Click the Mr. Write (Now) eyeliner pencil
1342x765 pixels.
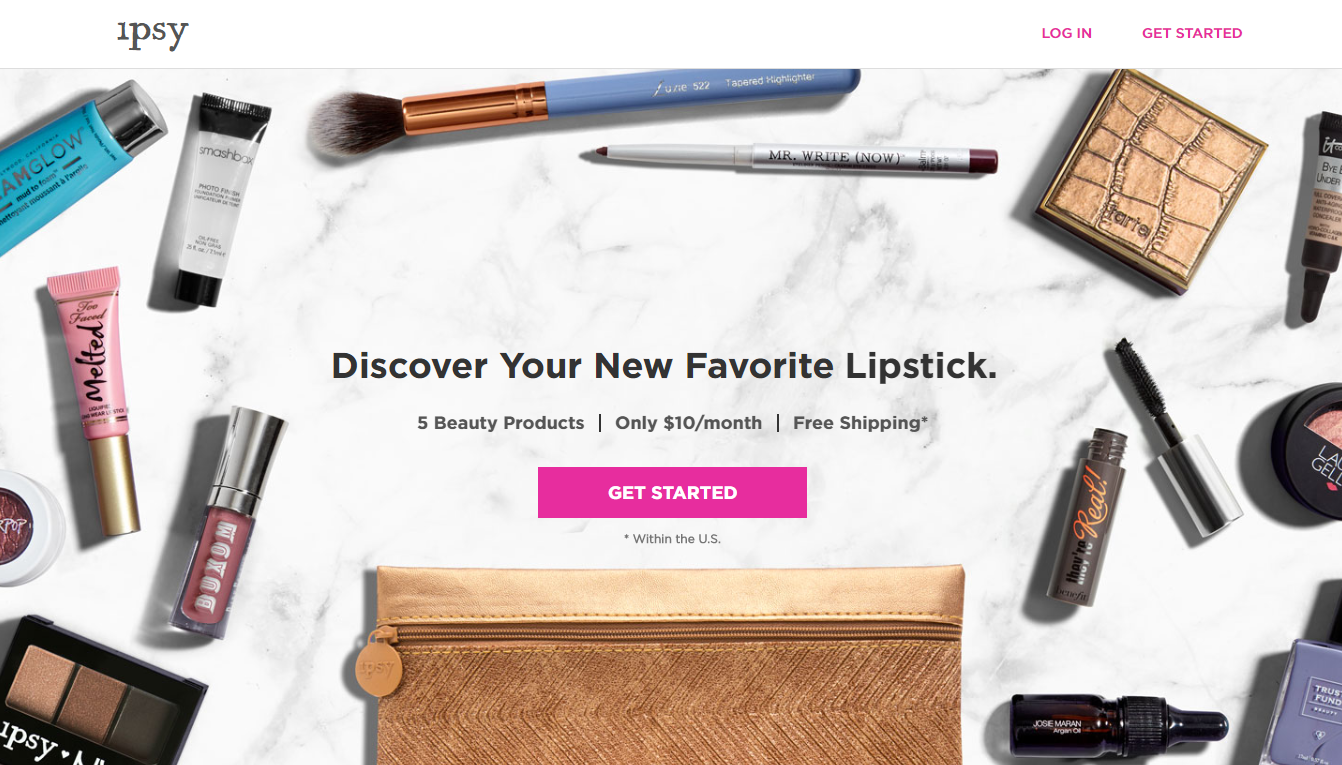point(789,157)
